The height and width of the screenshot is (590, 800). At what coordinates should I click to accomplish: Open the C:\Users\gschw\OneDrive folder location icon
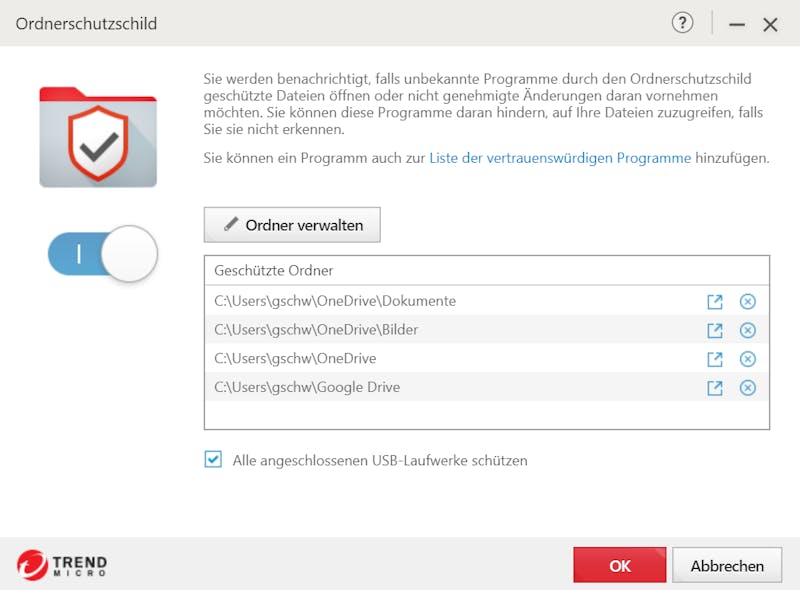click(715, 359)
